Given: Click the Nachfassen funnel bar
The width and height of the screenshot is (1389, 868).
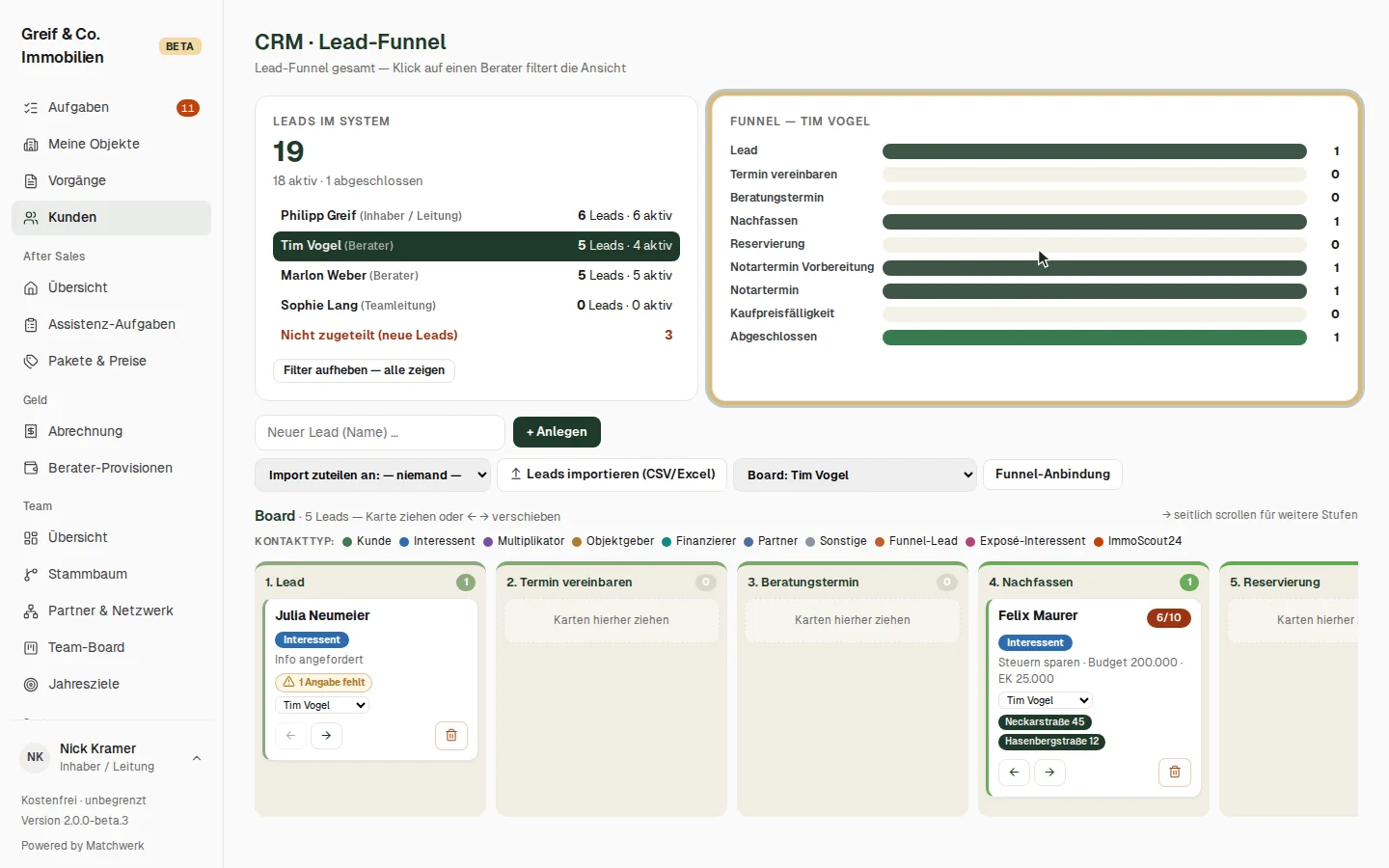Looking at the screenshot, I should point(1095,222).
